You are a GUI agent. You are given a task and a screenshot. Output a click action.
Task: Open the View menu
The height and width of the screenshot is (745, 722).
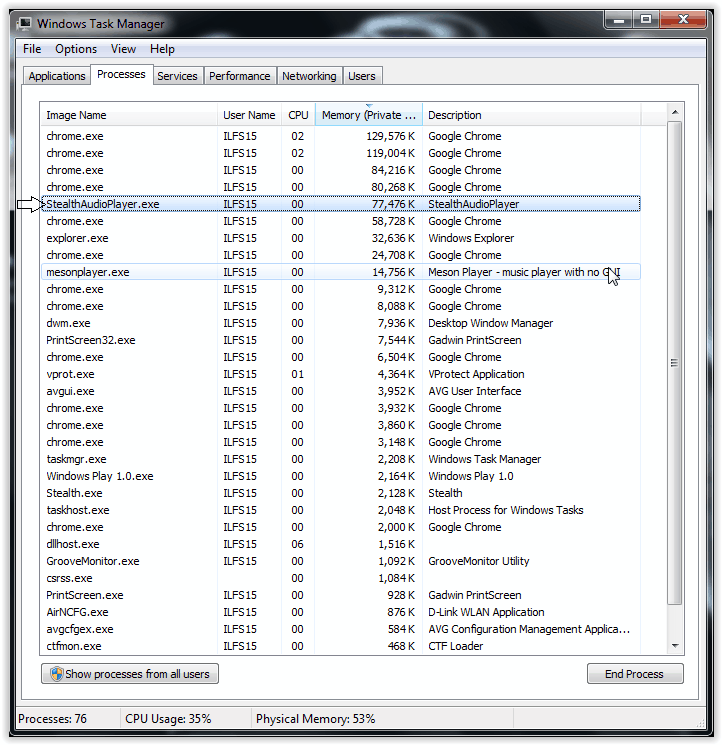coord(124,49)
